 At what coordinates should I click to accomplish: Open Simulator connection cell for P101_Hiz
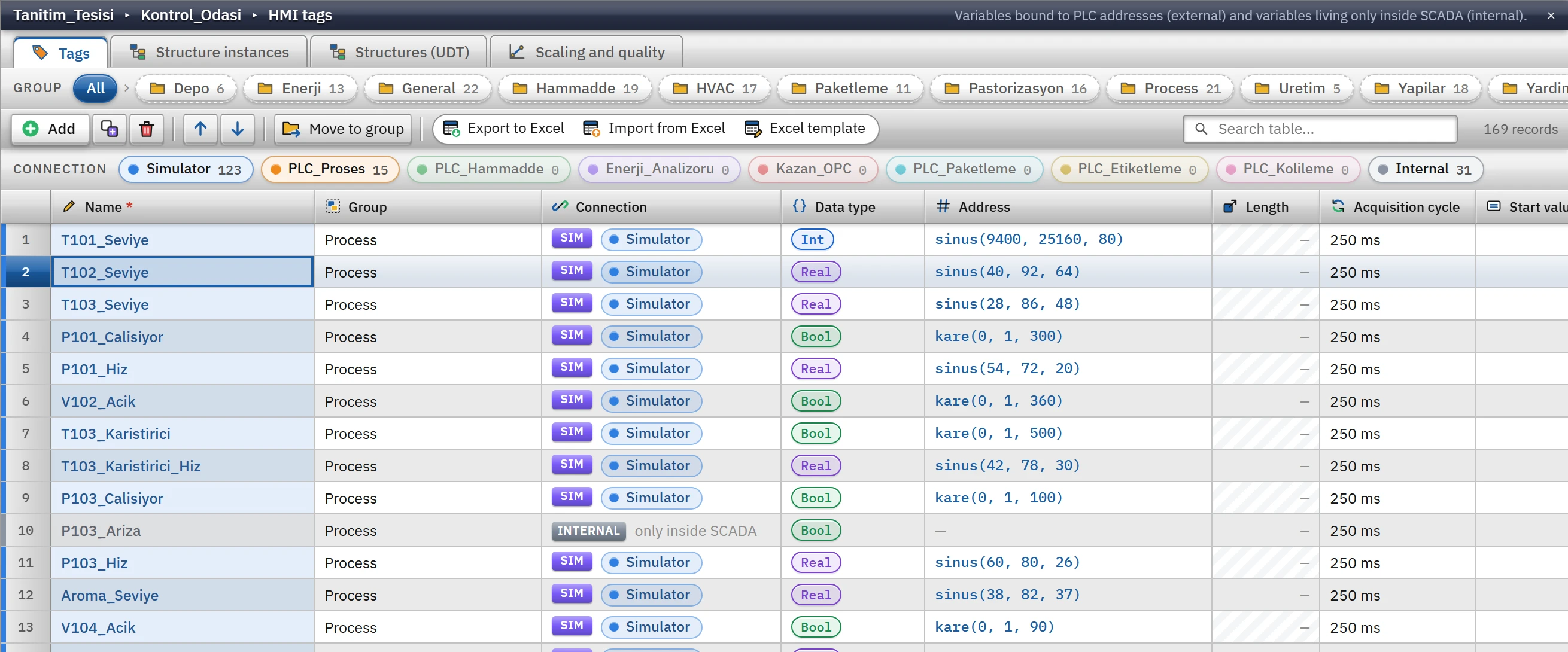651,368
